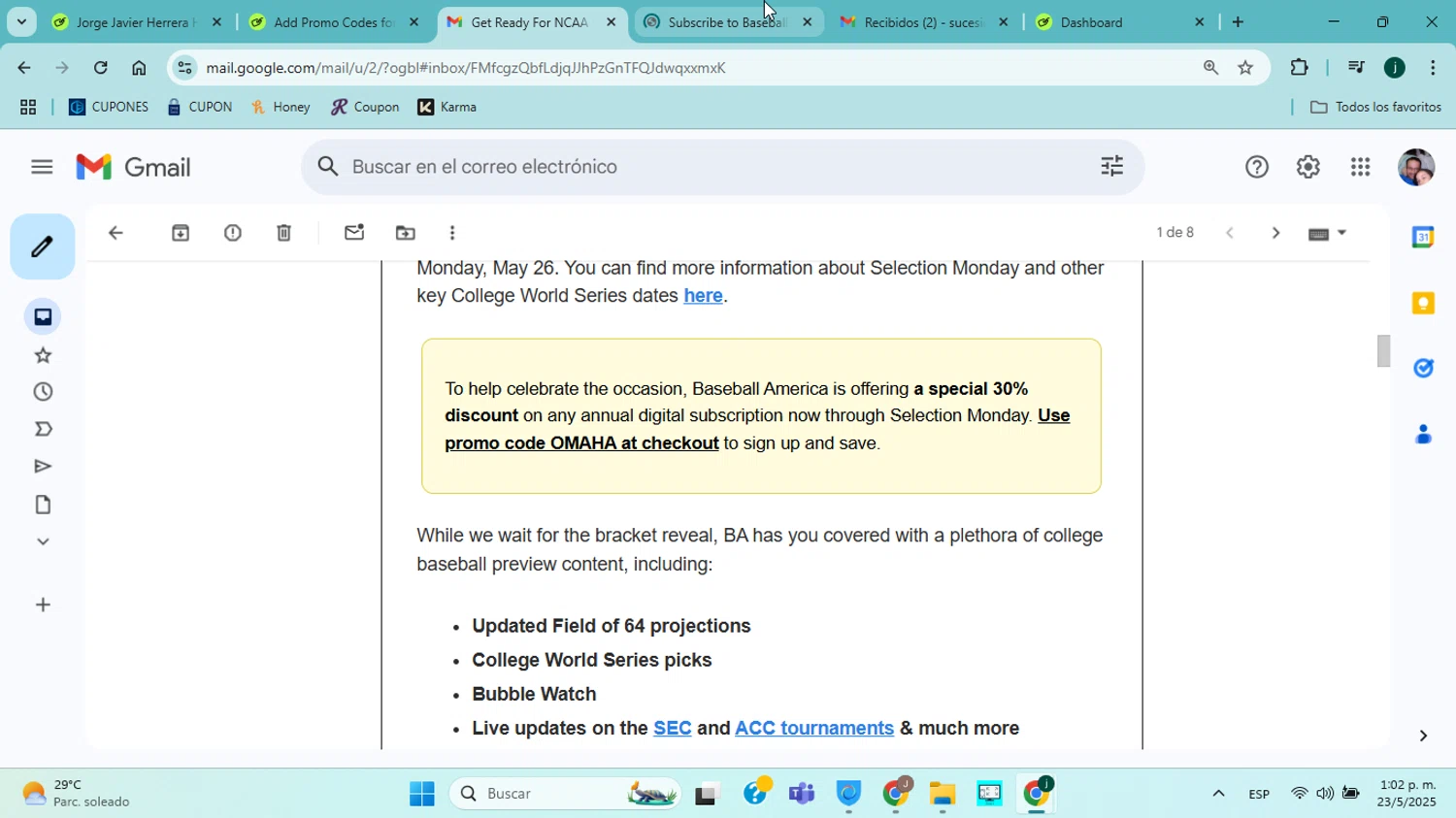Move email to folder icon
1456x818 pixels.
pos(406,233)
